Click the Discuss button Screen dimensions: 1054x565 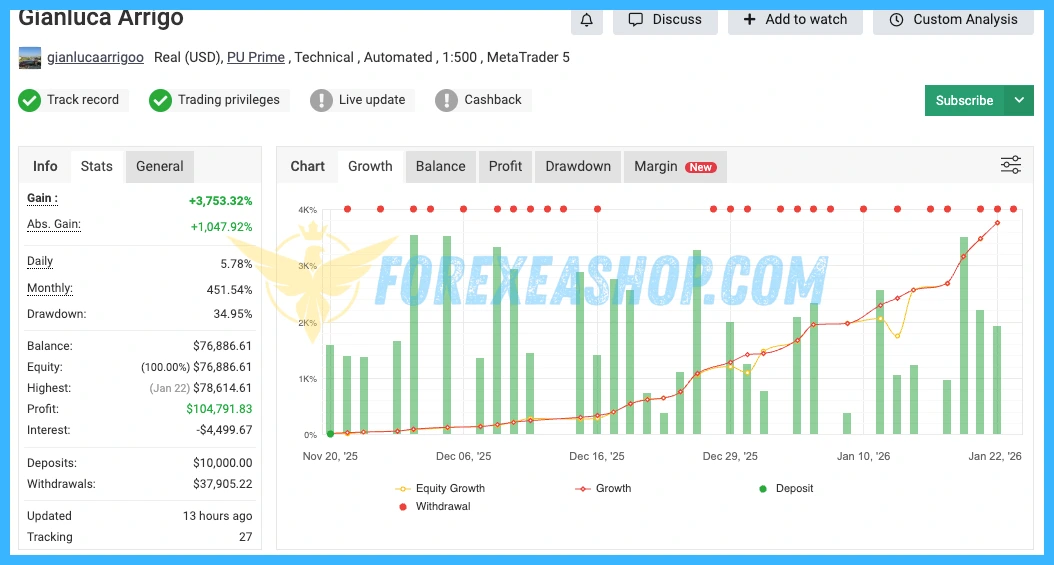click(x=665, y=20)
